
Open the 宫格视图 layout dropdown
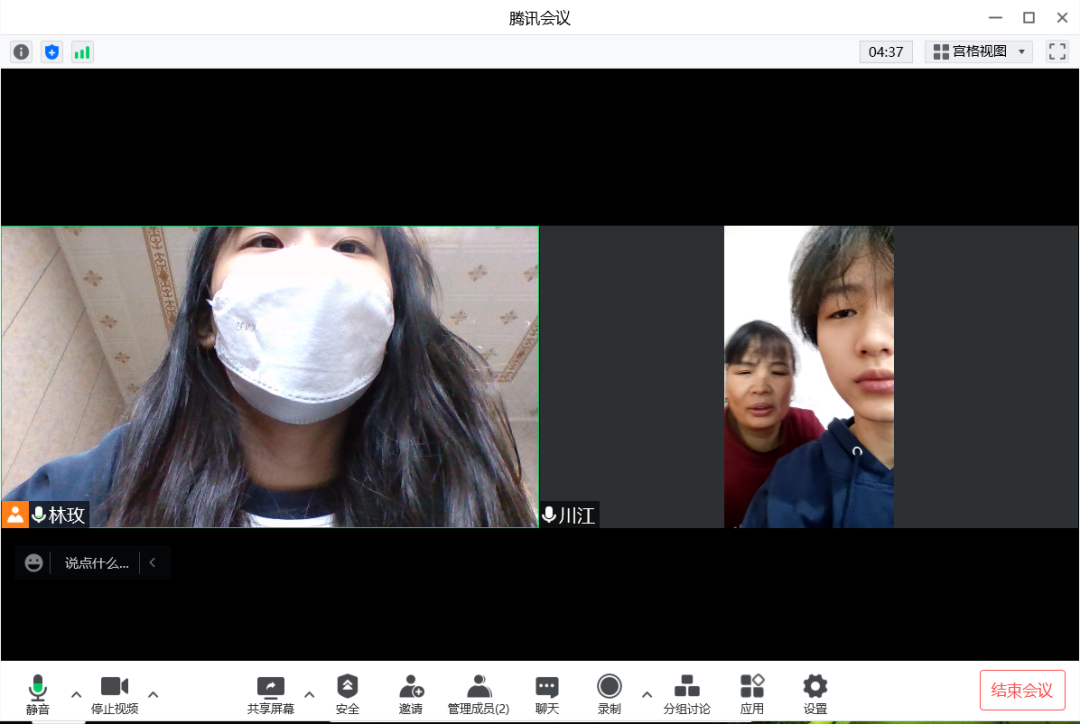(x=979, y=52)
